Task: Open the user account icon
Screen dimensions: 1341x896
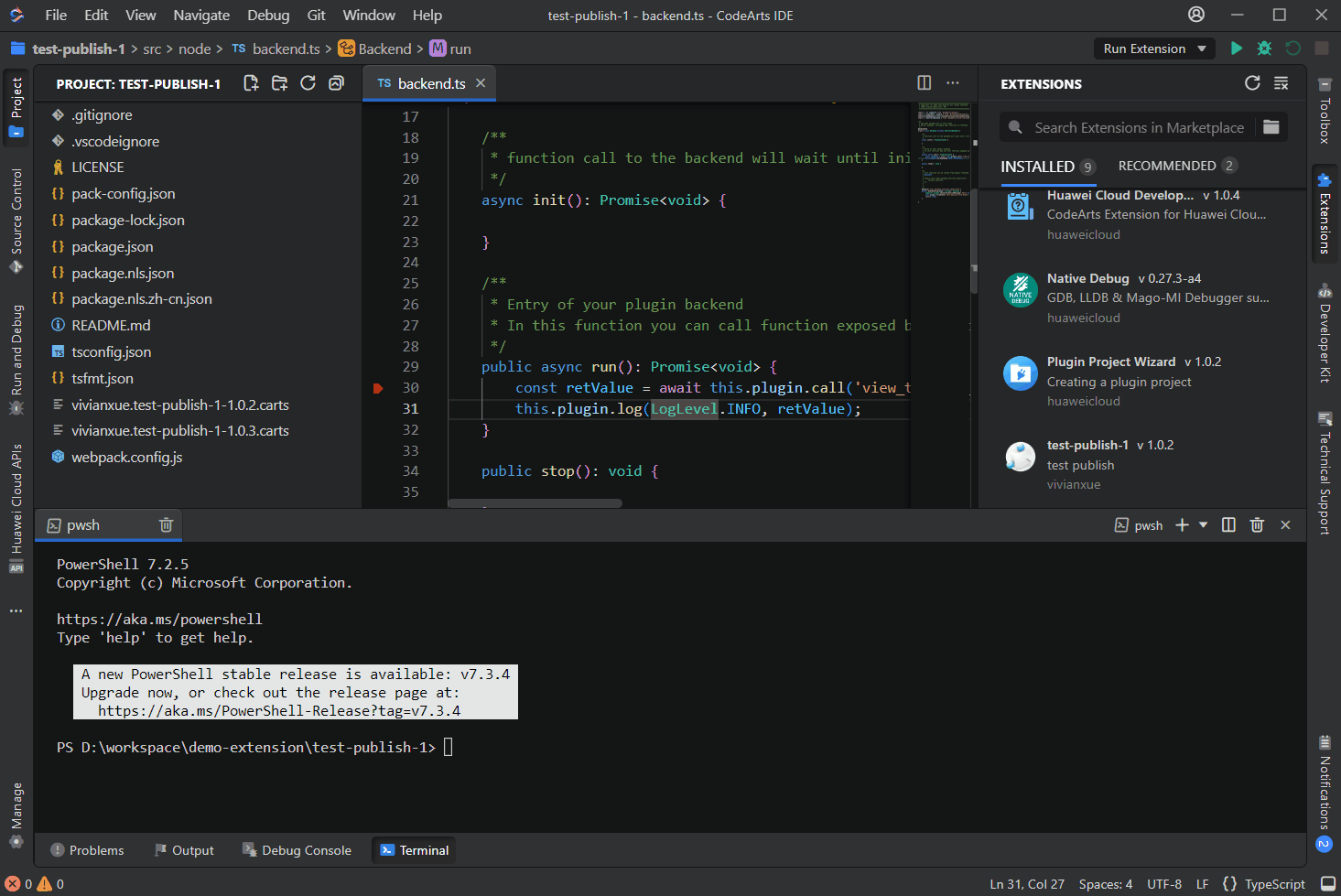Action: coord(1196,15)
